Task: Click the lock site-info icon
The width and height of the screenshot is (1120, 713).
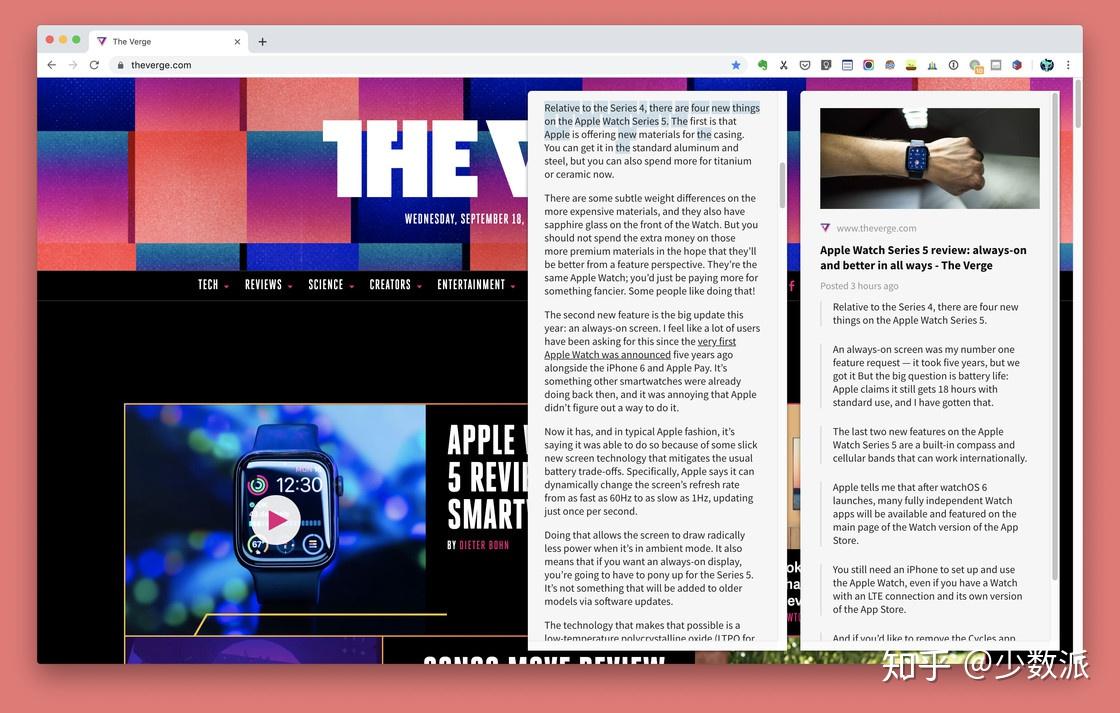Action: [121, 65]
